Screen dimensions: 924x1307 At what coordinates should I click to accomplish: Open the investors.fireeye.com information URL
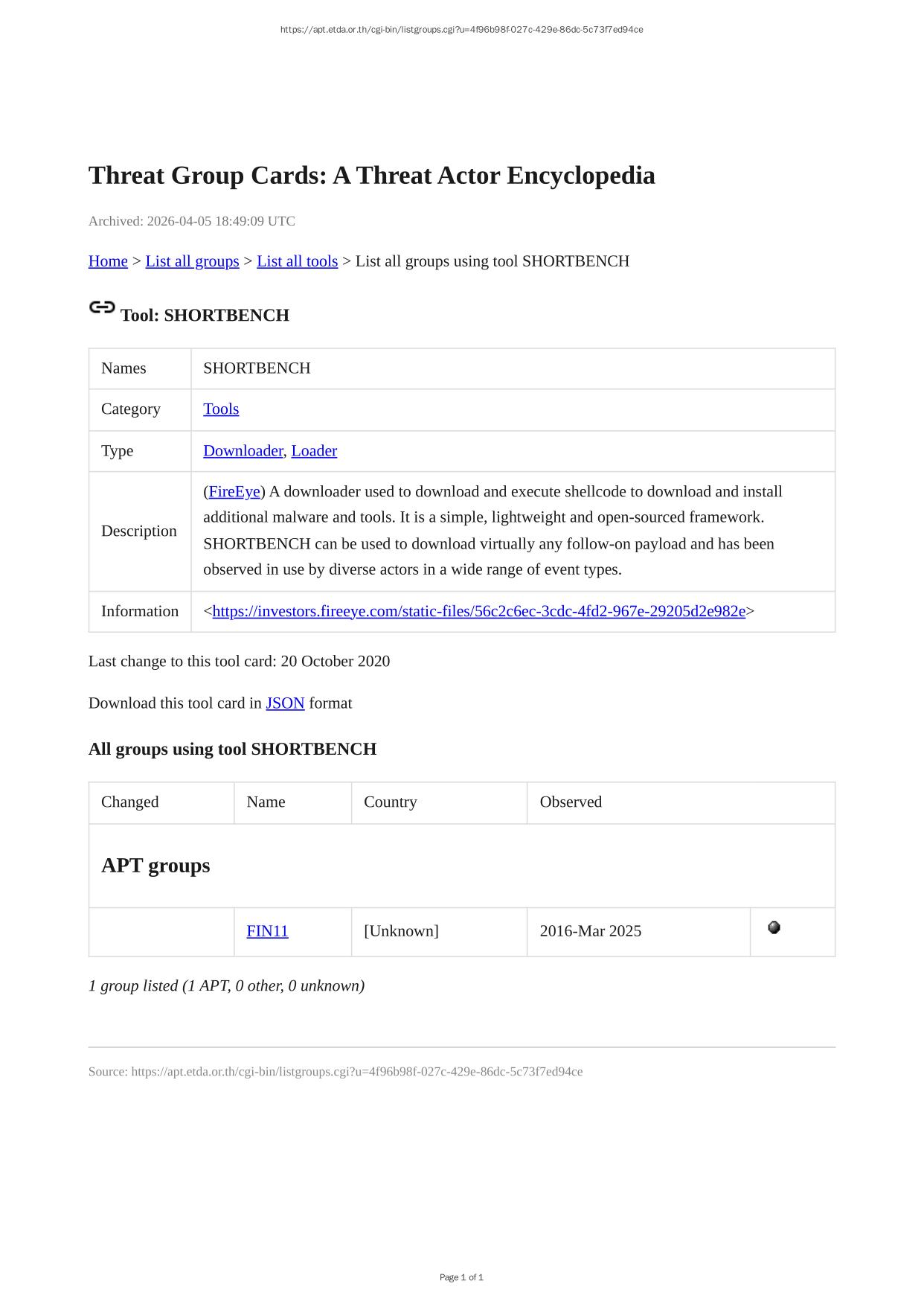(x=478, y=611)
